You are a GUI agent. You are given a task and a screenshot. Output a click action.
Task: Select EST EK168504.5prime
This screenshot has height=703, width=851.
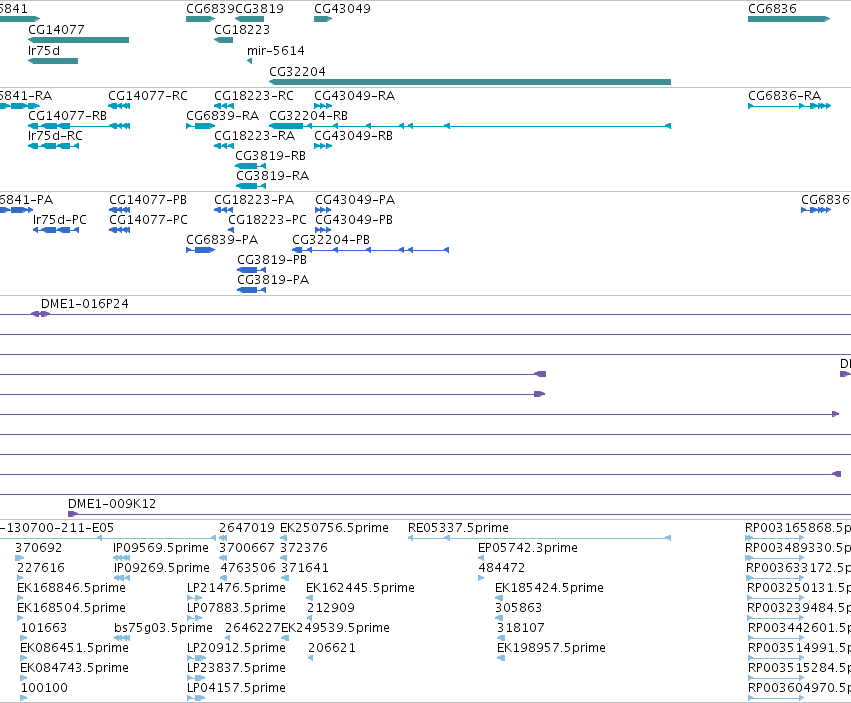coord(71,608)
